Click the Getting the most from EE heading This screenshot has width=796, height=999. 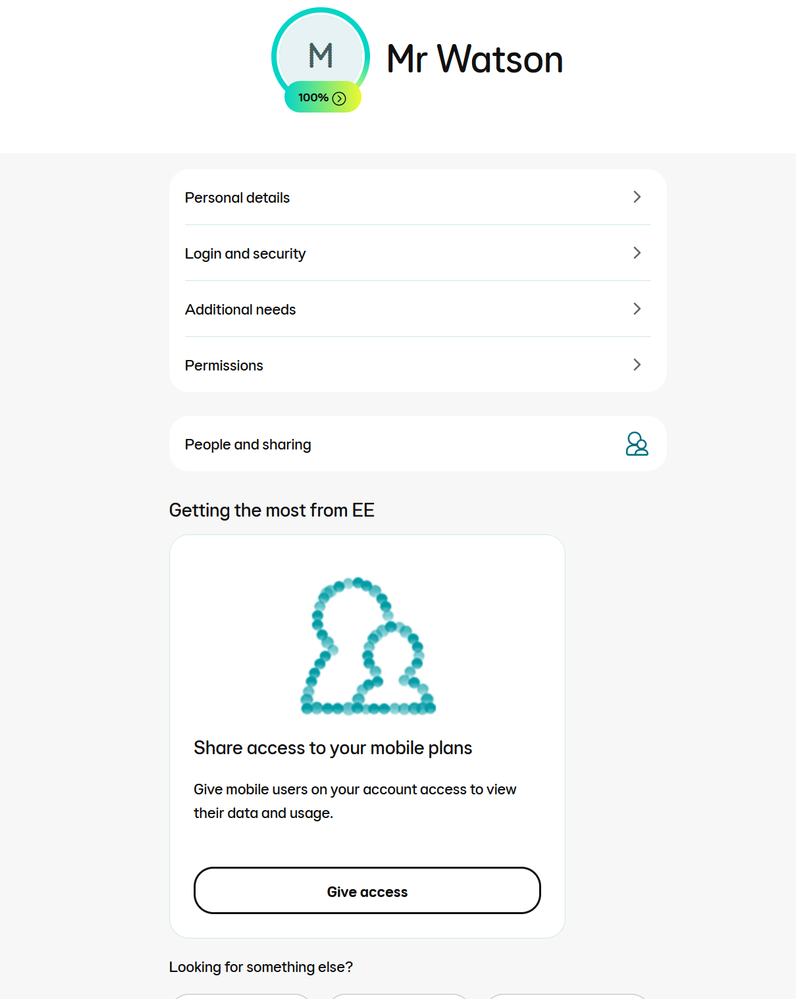point(271,510)
